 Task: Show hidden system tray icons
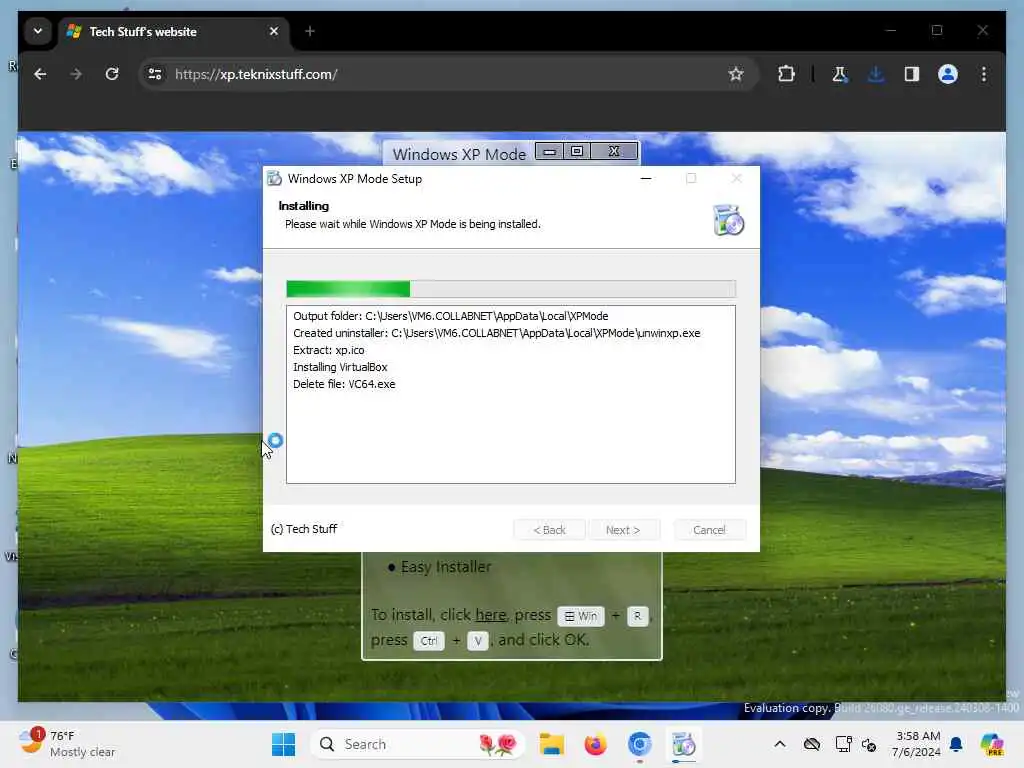click(x=780, y=744)
